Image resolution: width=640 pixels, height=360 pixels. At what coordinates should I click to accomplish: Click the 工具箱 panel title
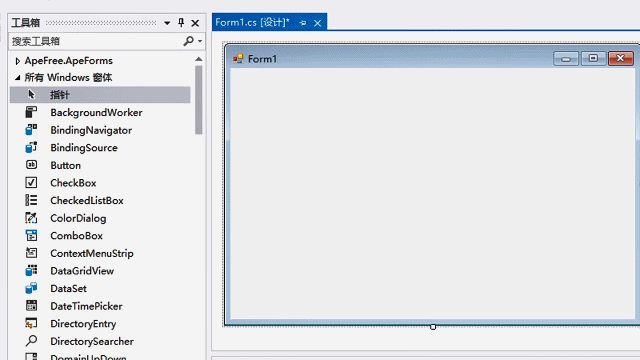click(x=25, y=23)
